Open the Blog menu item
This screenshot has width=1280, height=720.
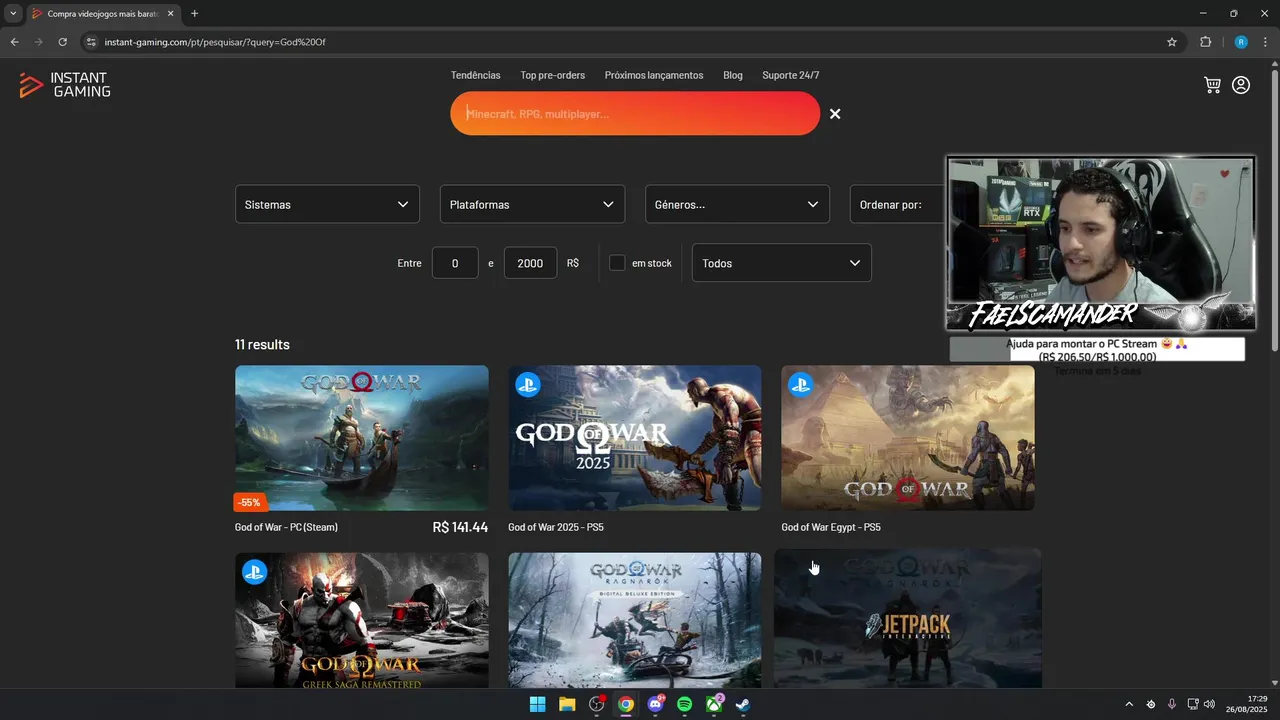pyautogui.click(x=733, y=75)
